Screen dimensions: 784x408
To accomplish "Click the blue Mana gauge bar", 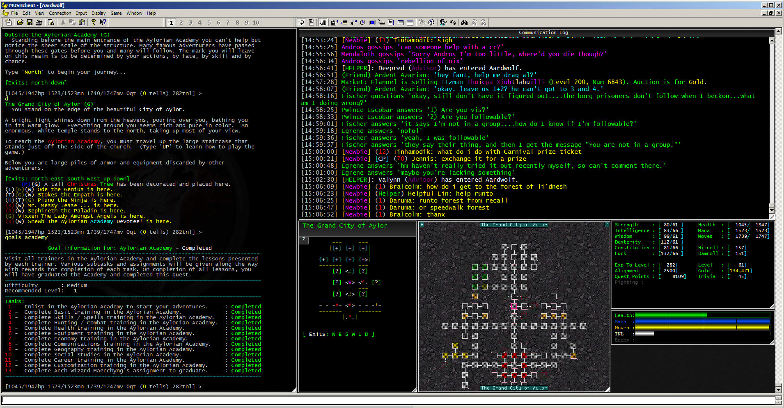I will [702, 322].
